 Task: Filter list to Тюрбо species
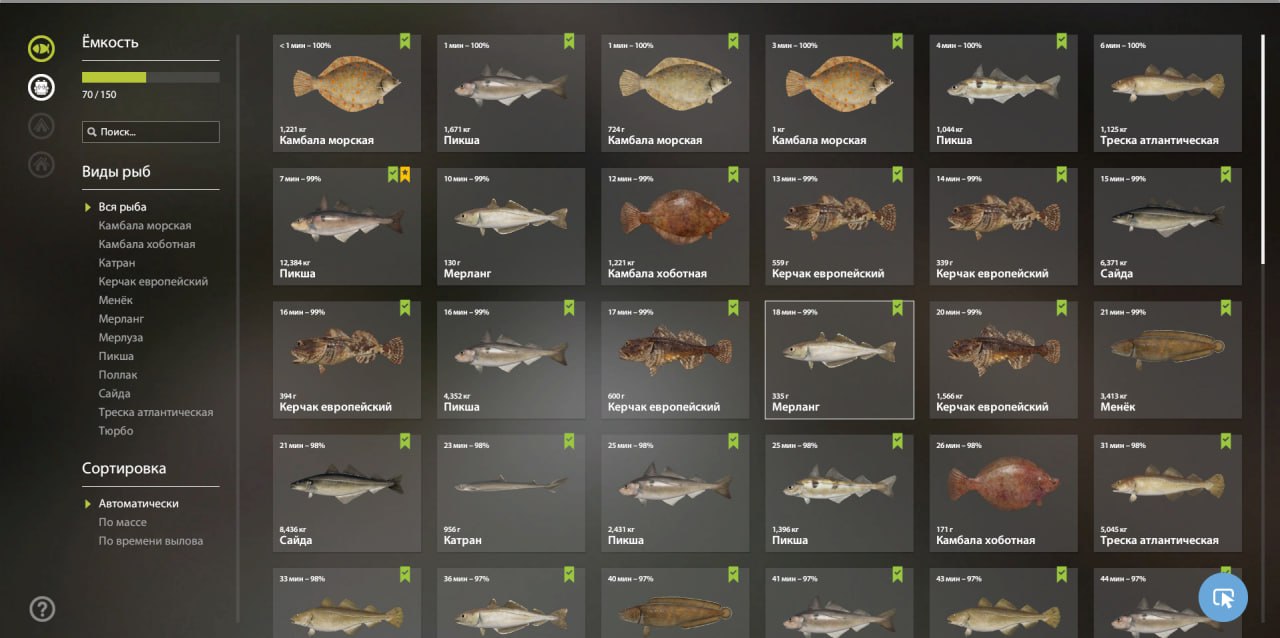(115, 431)
